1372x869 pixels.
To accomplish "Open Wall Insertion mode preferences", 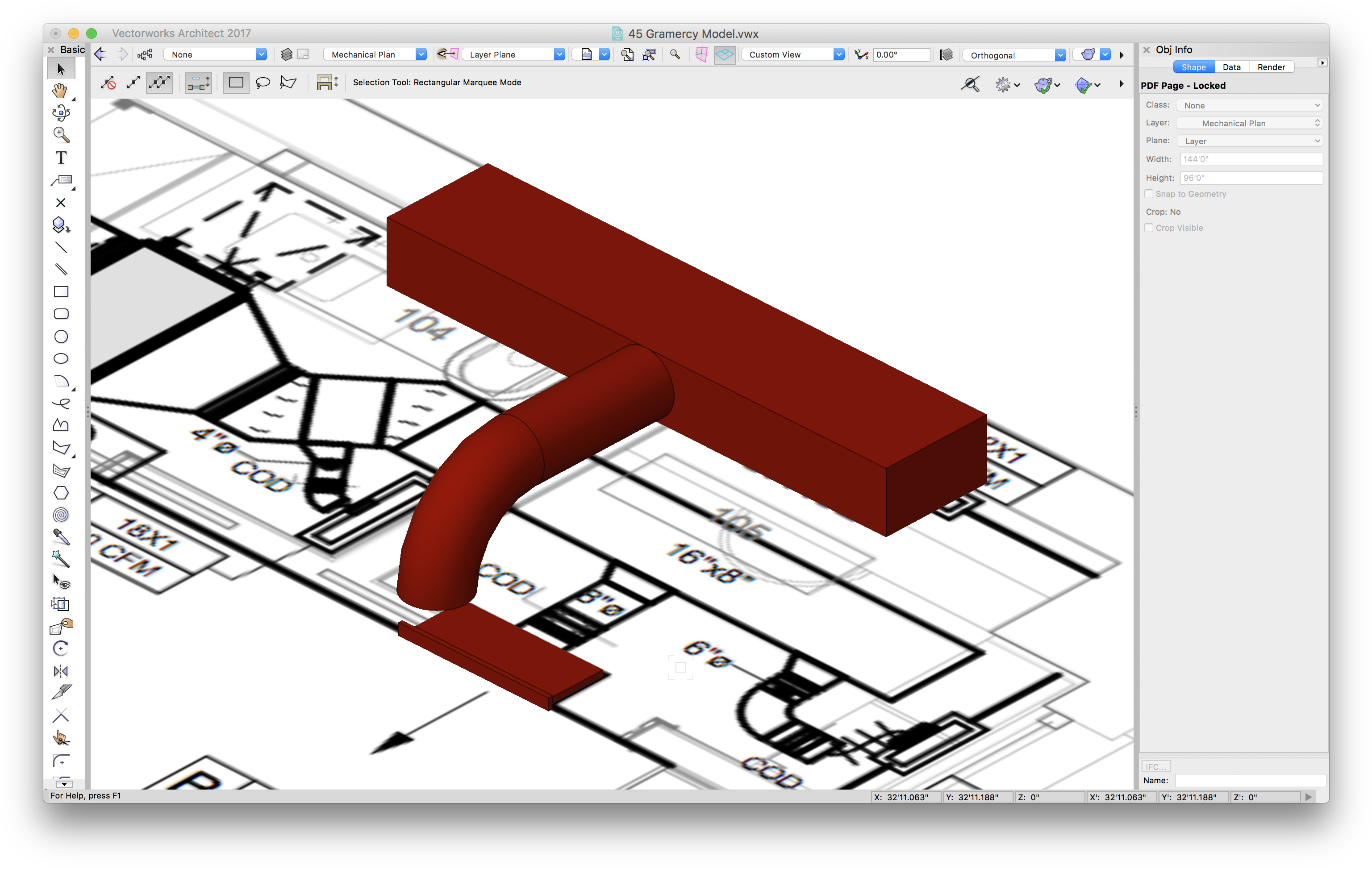I will 198,83.
